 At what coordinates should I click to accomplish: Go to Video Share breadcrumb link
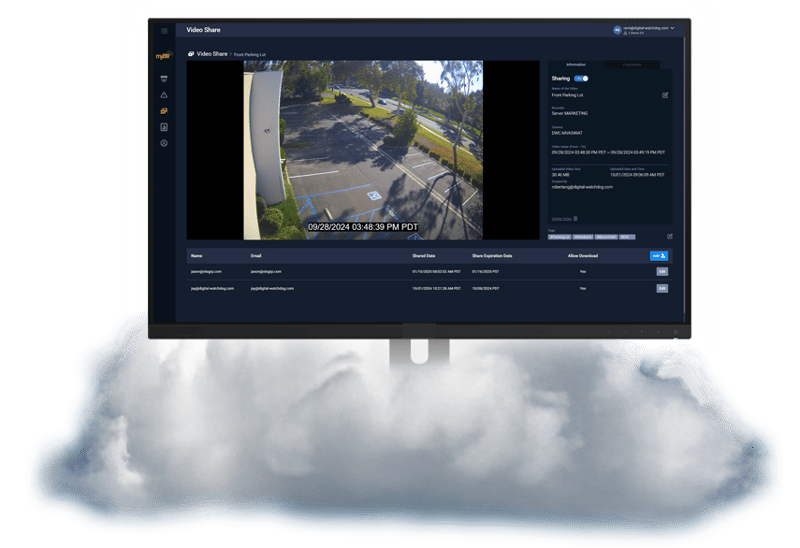[x=212, y=54]
